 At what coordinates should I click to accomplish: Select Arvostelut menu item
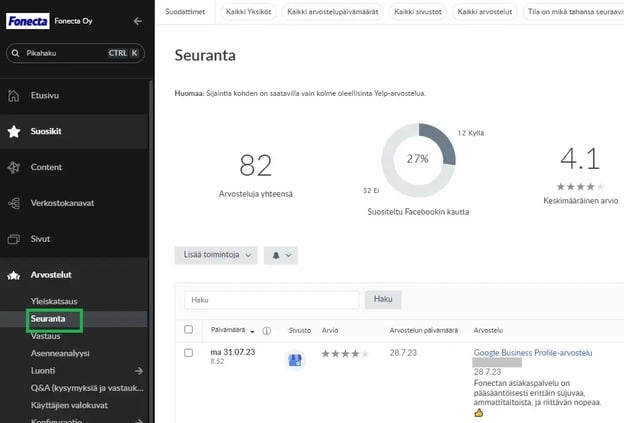tap(51, 275)
